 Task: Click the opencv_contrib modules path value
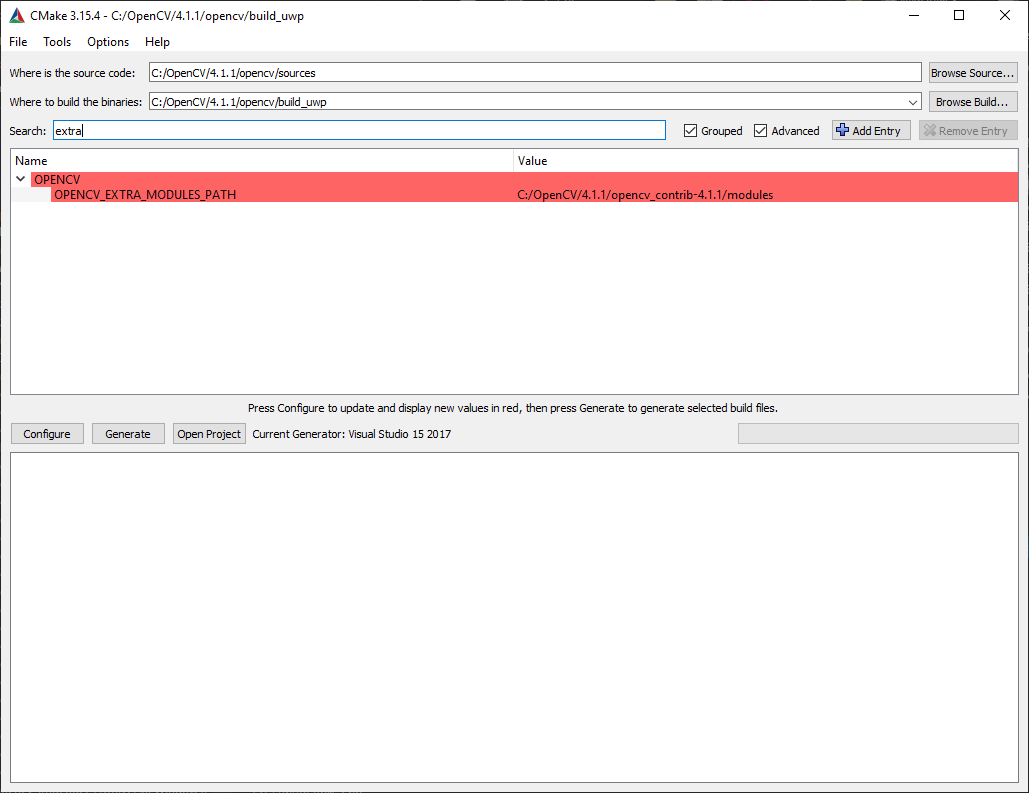coord(645,195)
